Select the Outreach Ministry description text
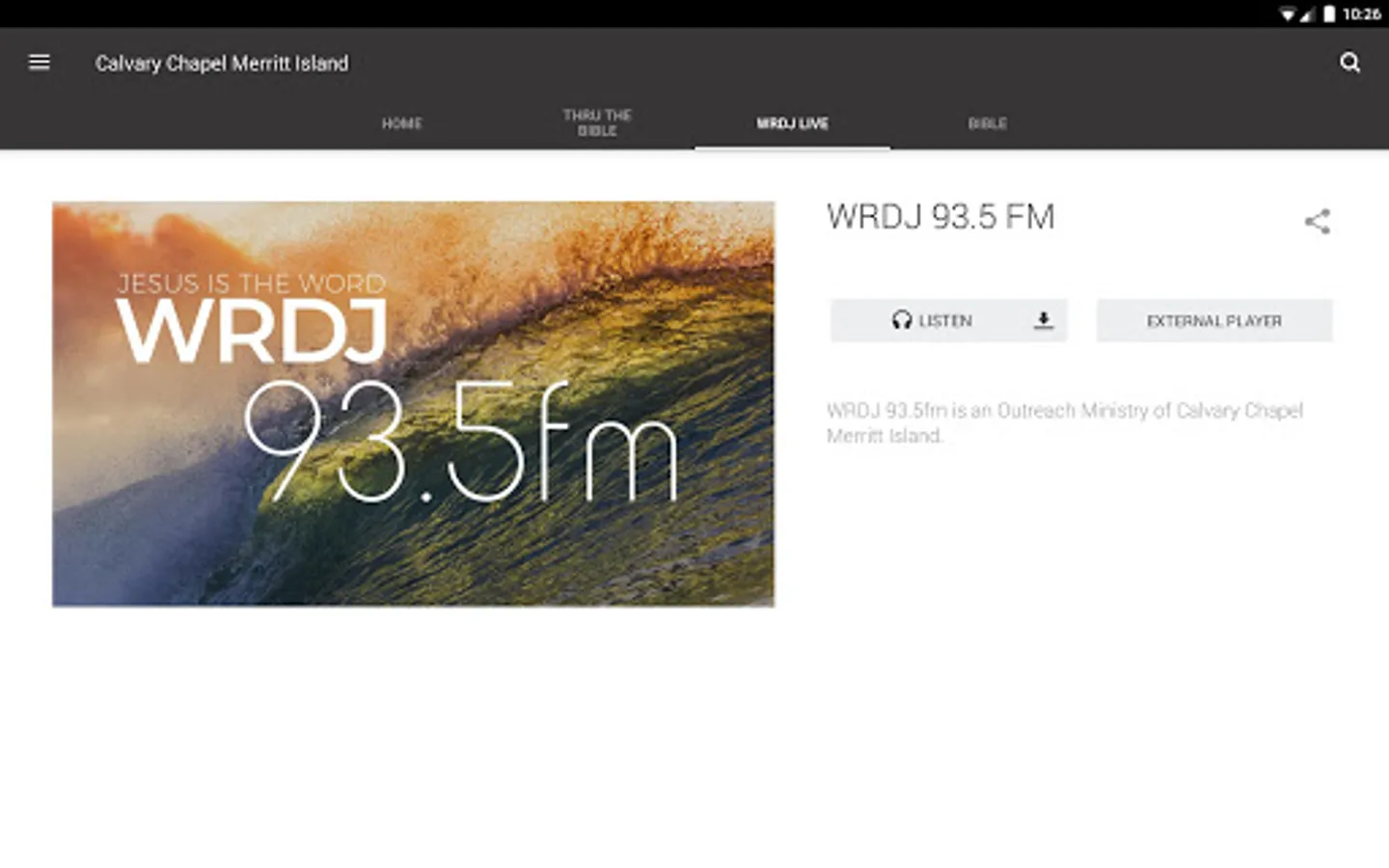The image size is (1389, 868). (1065, 423)
